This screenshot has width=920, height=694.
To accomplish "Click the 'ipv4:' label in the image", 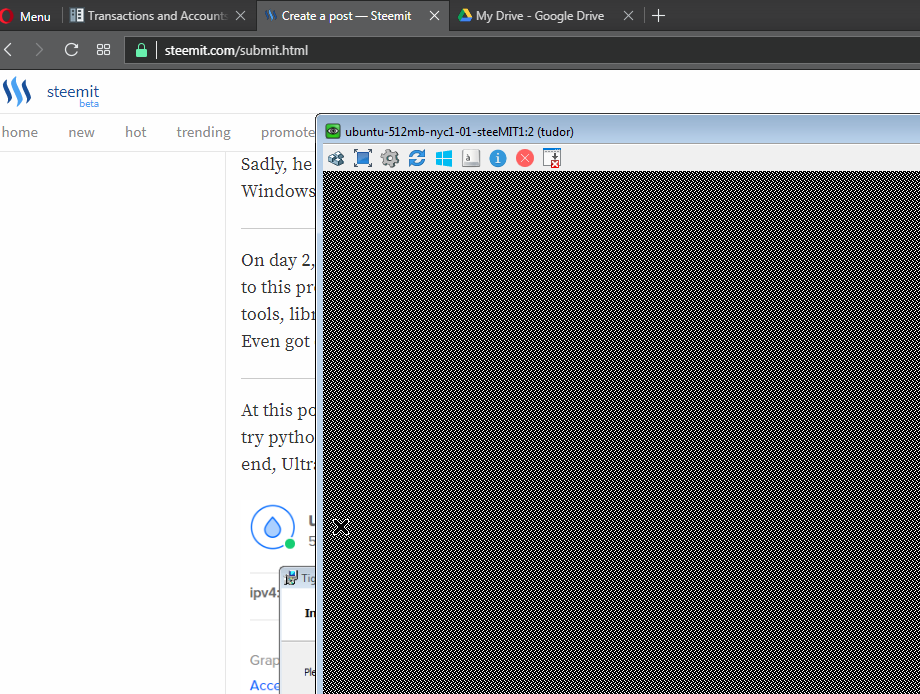I will click(264, 593).
